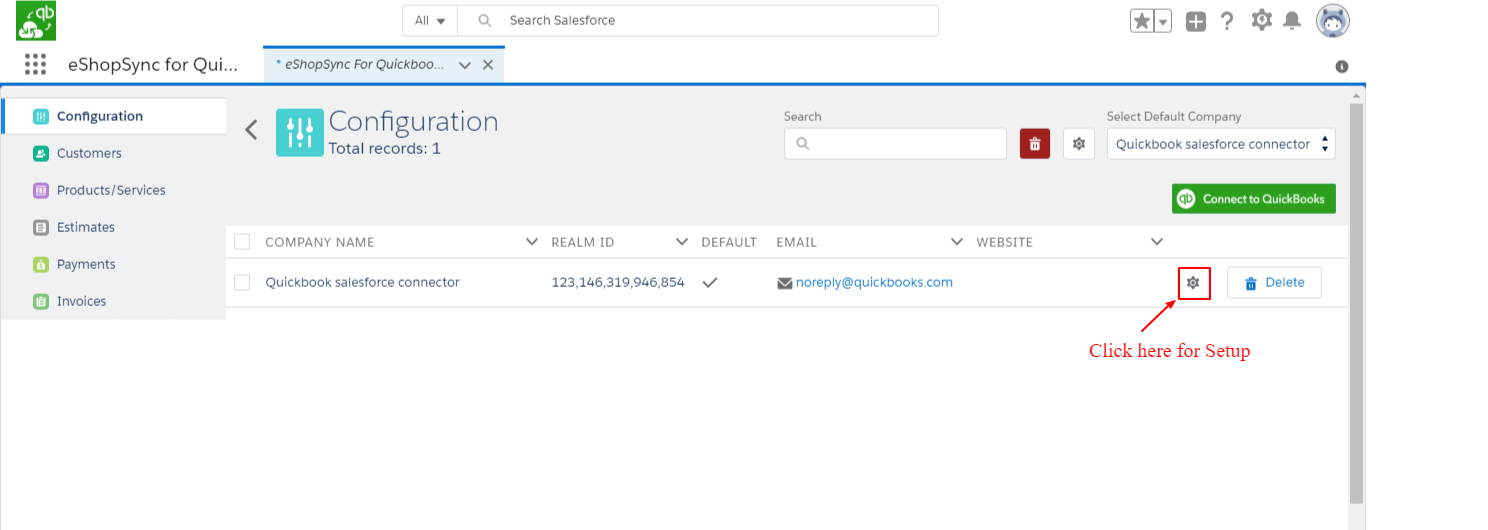Click the back arrow beside Configuration
Viewport: 1488px width, 530px height.
251,129
